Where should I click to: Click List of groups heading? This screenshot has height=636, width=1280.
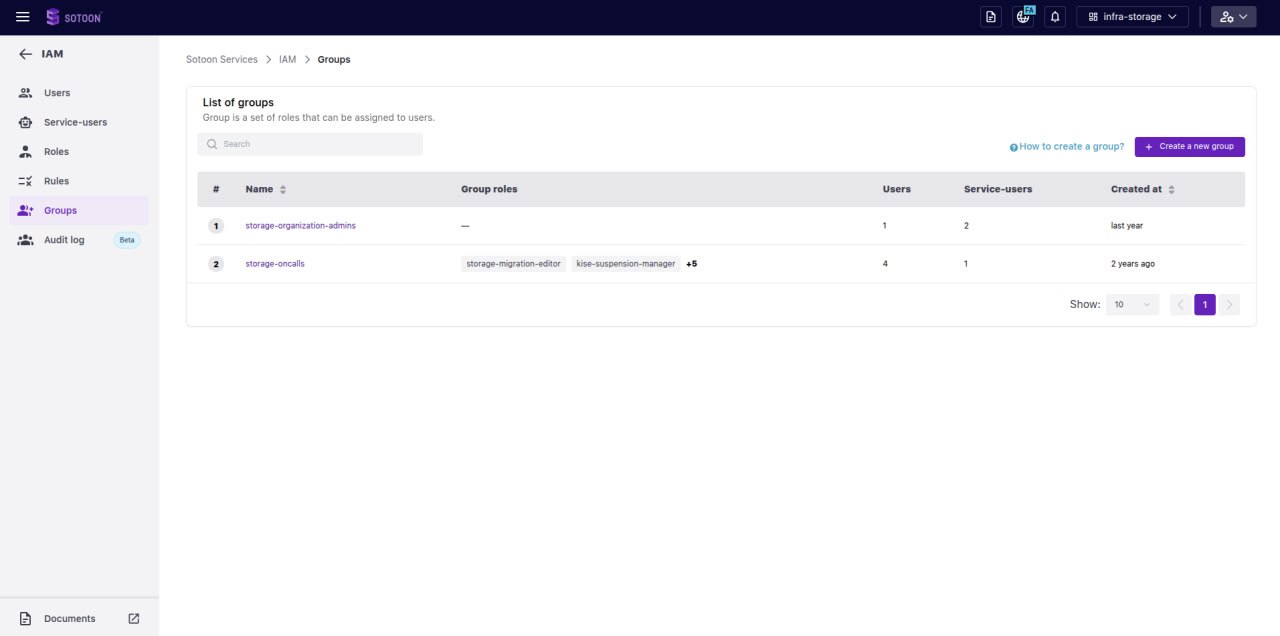238,102
